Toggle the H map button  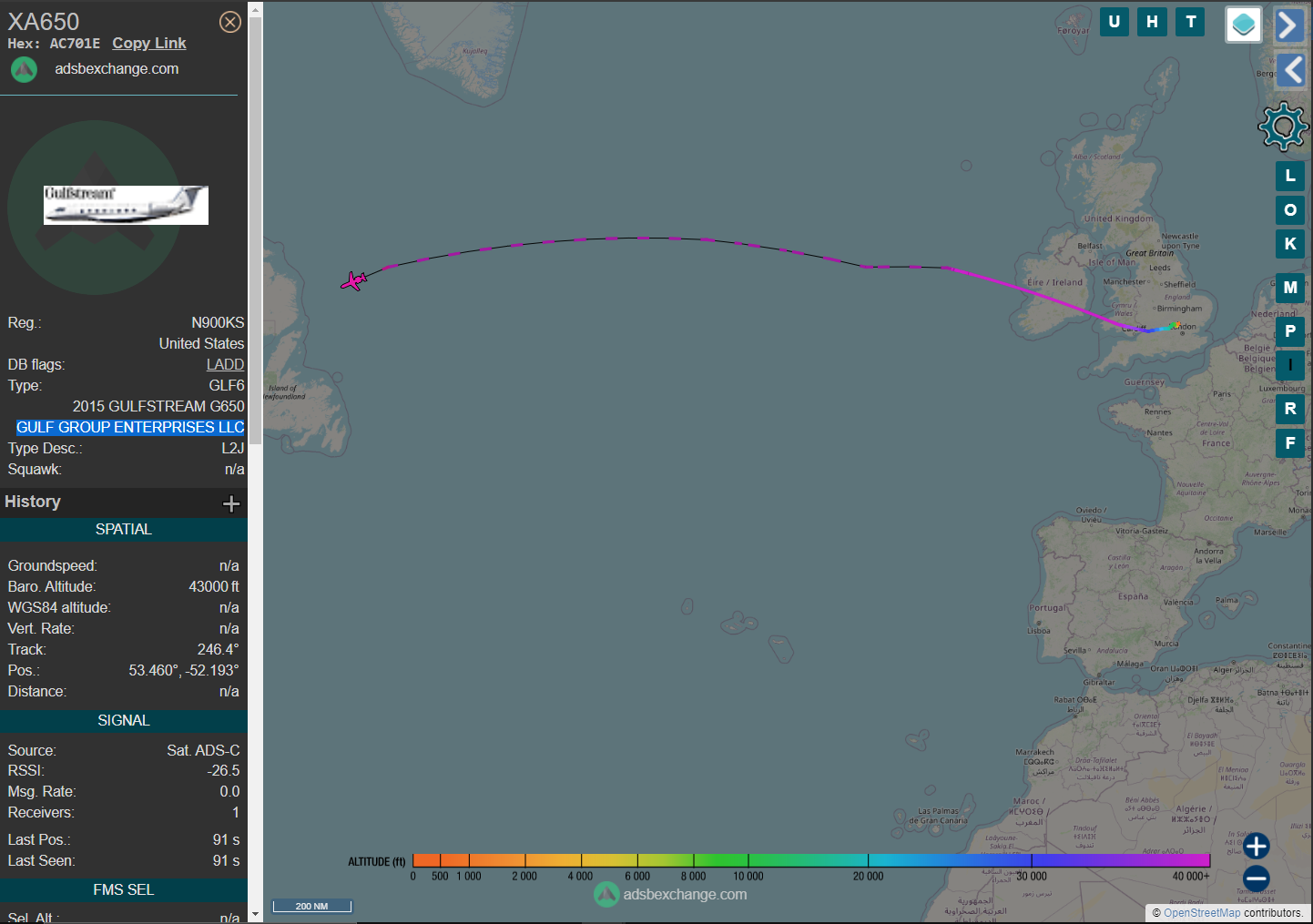point(1153,22)
